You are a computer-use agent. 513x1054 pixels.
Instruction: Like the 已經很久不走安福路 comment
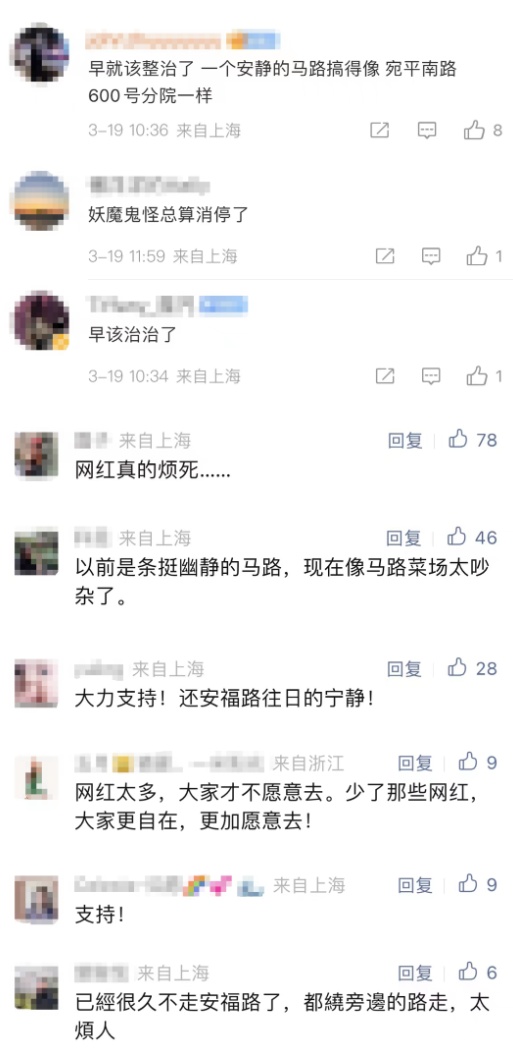click(468, 971)
